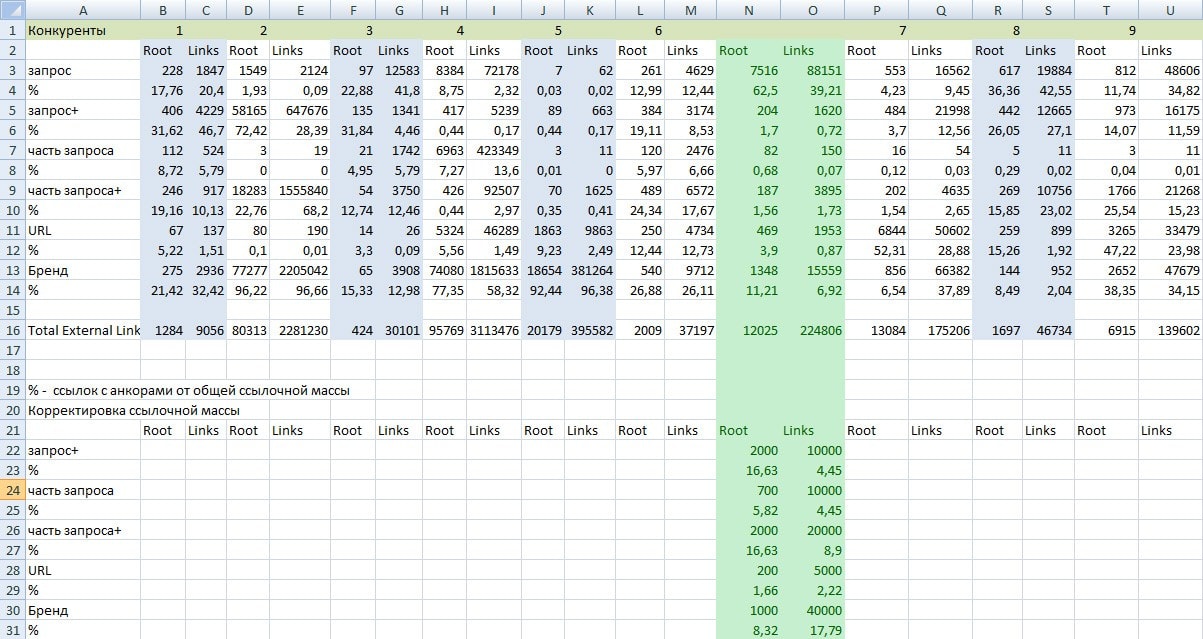Select column header N
The image size is (1203, 639).
748,9
